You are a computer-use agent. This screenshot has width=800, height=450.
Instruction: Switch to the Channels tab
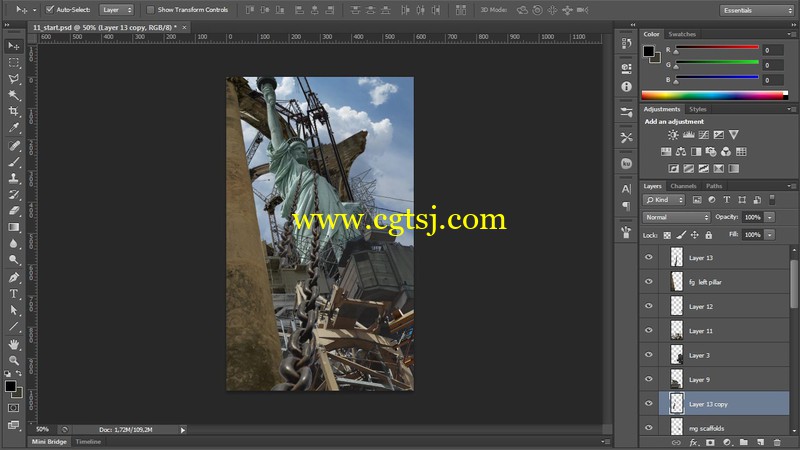683,186
